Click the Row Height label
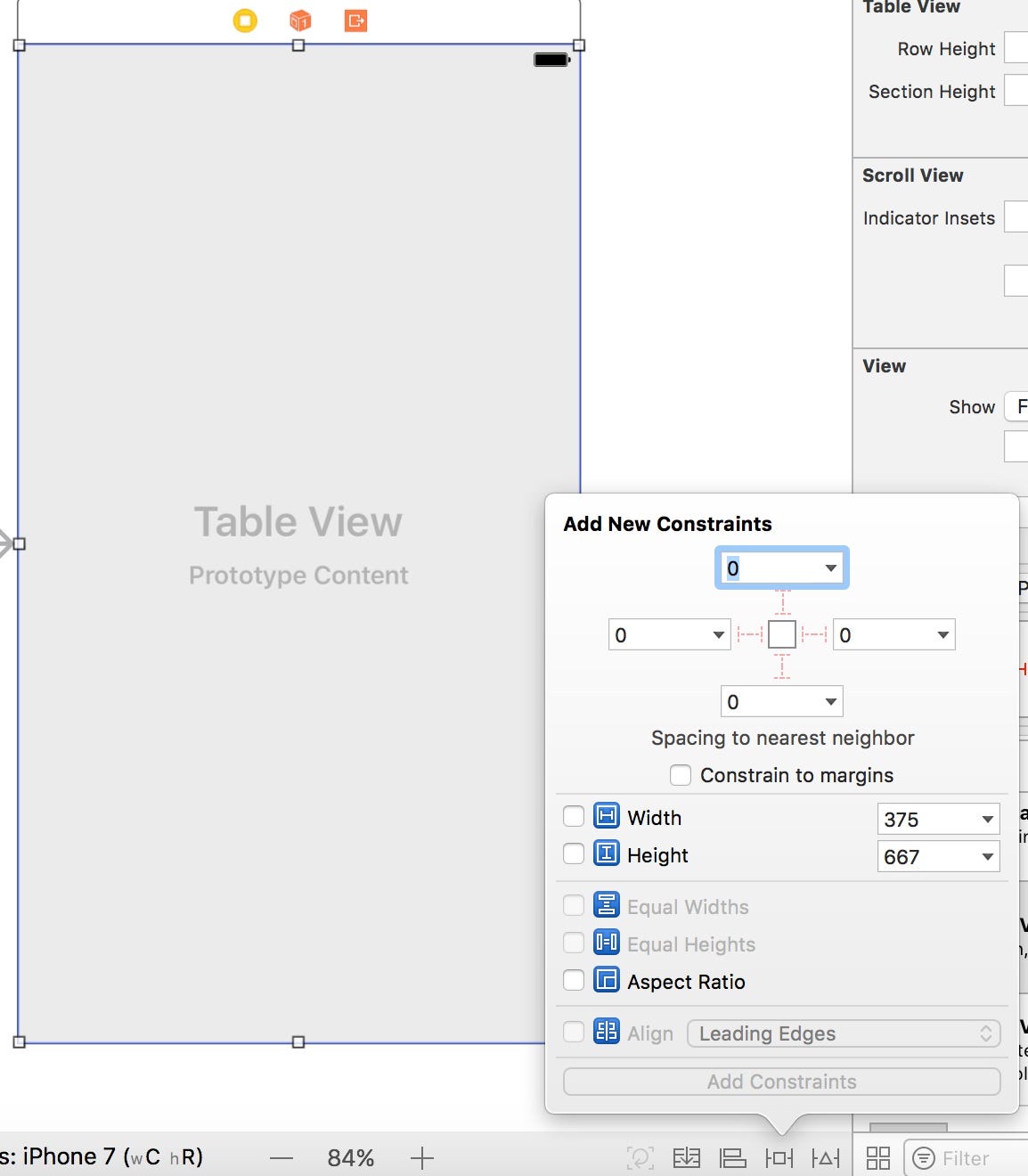1028x1176 pixels. tap(946, 49)
